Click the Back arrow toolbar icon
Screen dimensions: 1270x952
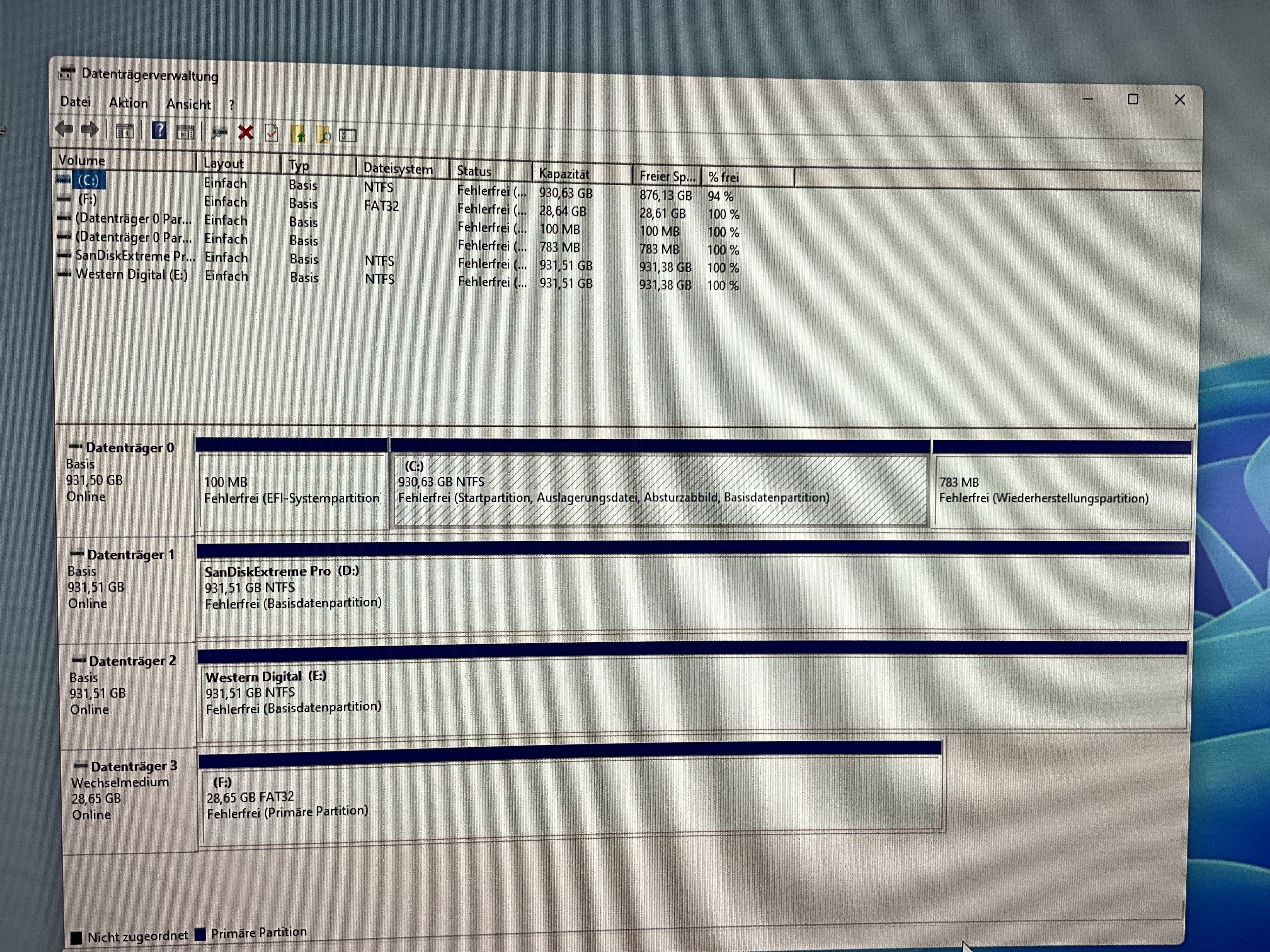(64, 129)
